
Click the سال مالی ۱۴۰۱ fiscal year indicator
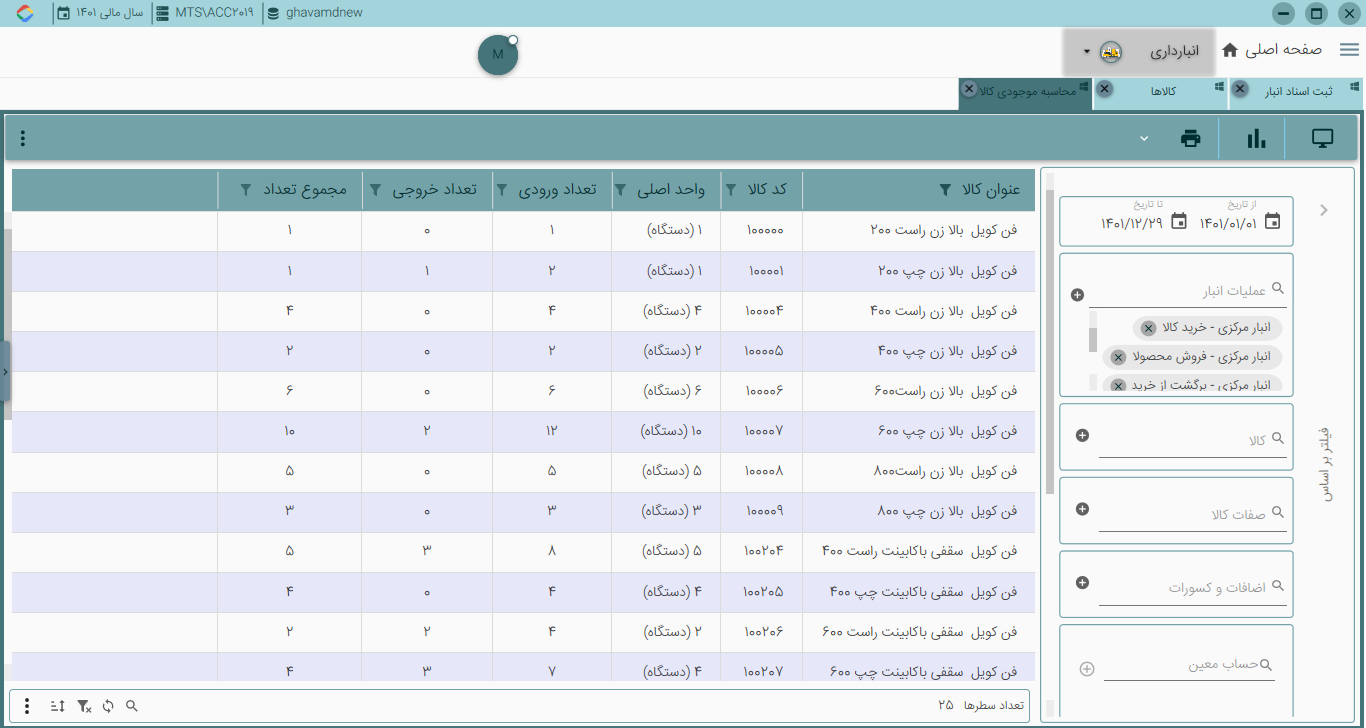[100, 14]
